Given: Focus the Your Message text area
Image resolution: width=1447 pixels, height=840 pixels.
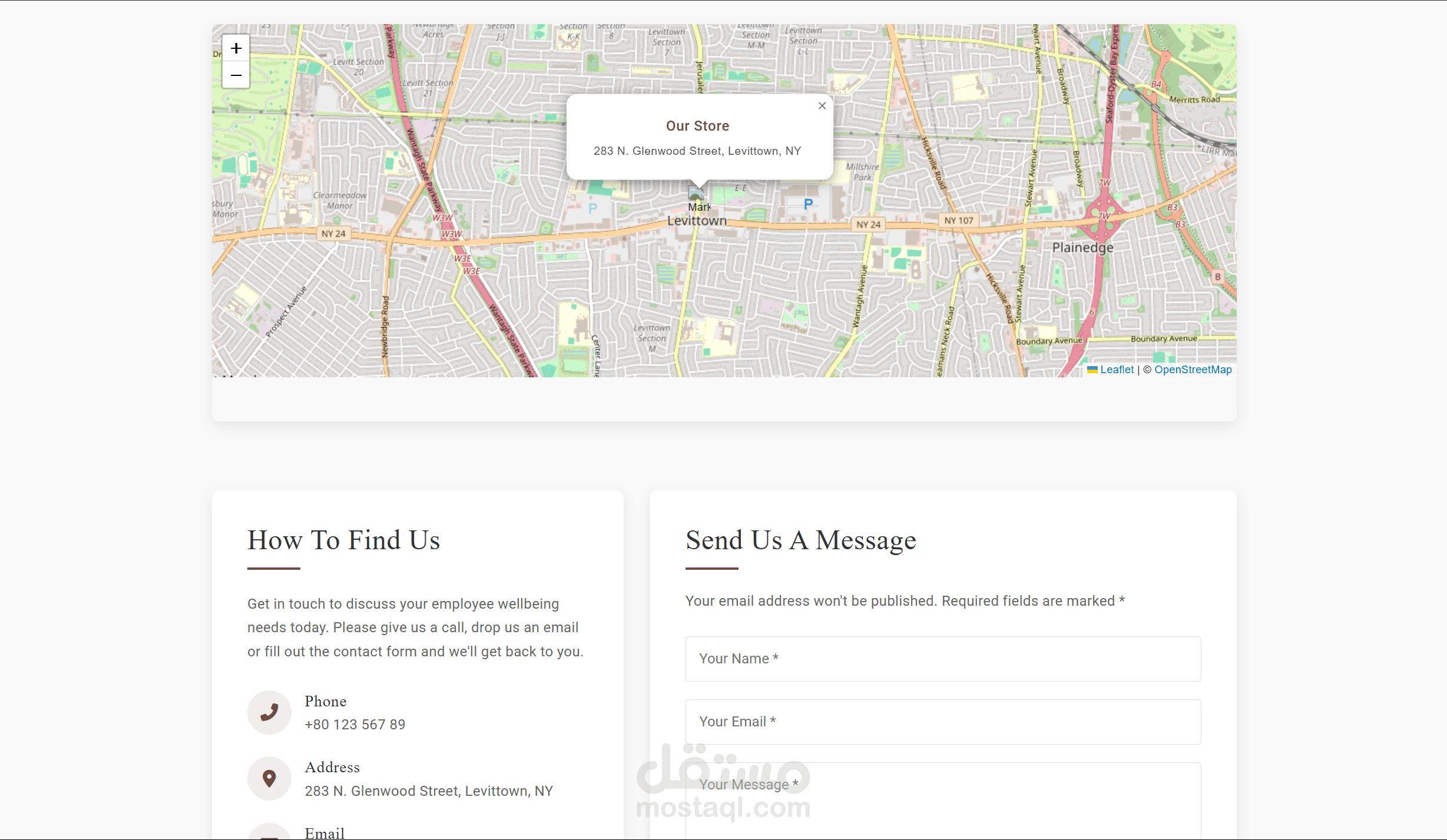Looking at the screenshot, I should coord(943,801).
